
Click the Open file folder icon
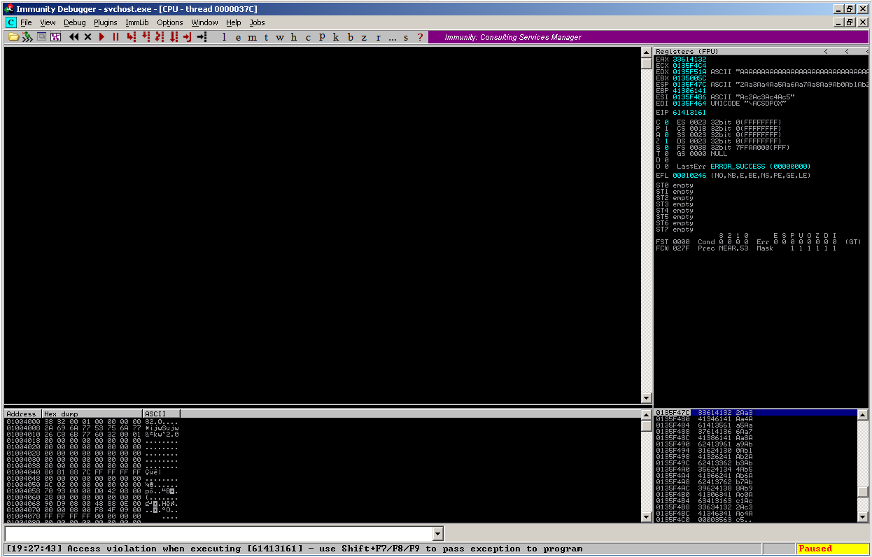(13, 37)
